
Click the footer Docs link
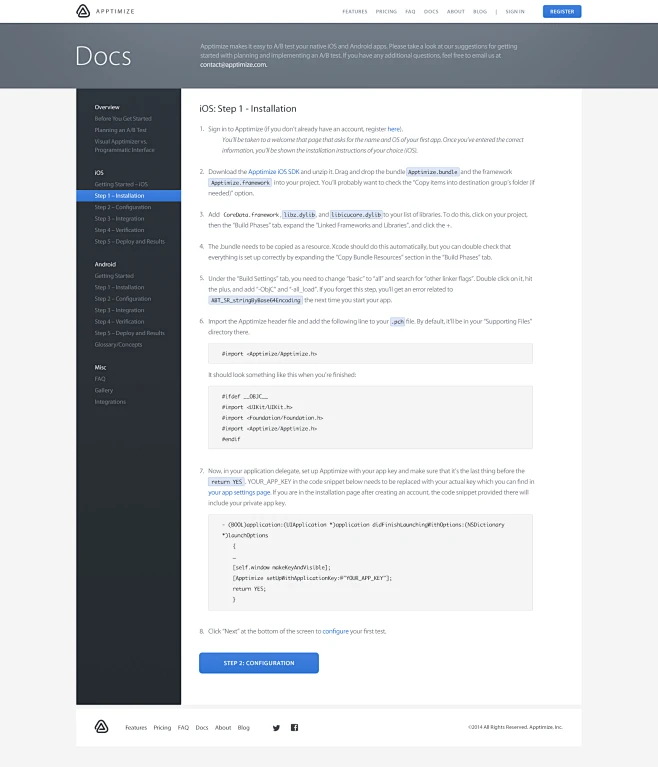(202, 727)
